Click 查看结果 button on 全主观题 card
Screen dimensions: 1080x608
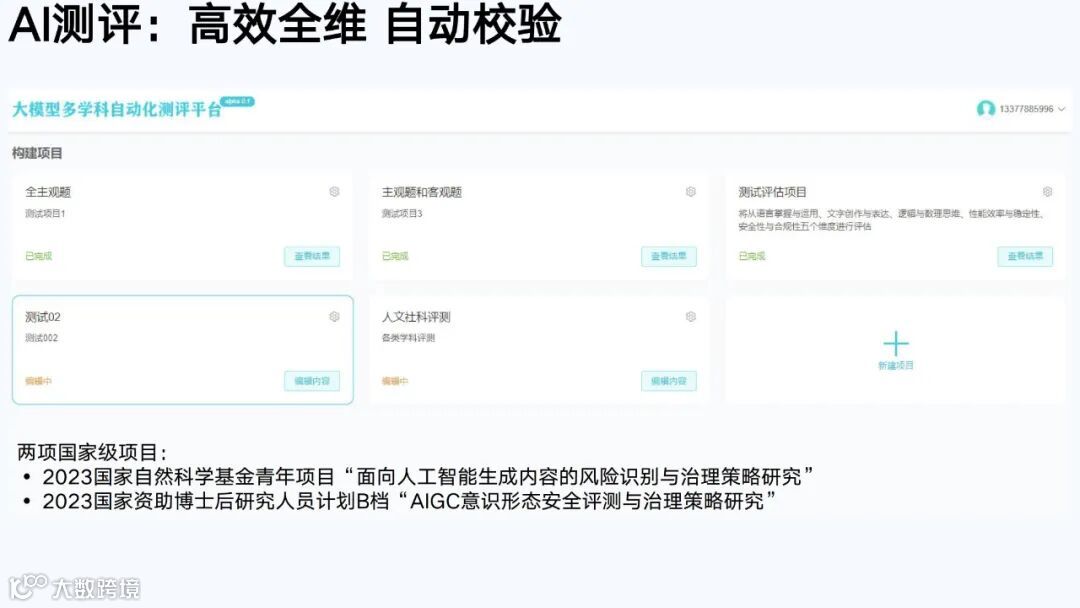312,256
